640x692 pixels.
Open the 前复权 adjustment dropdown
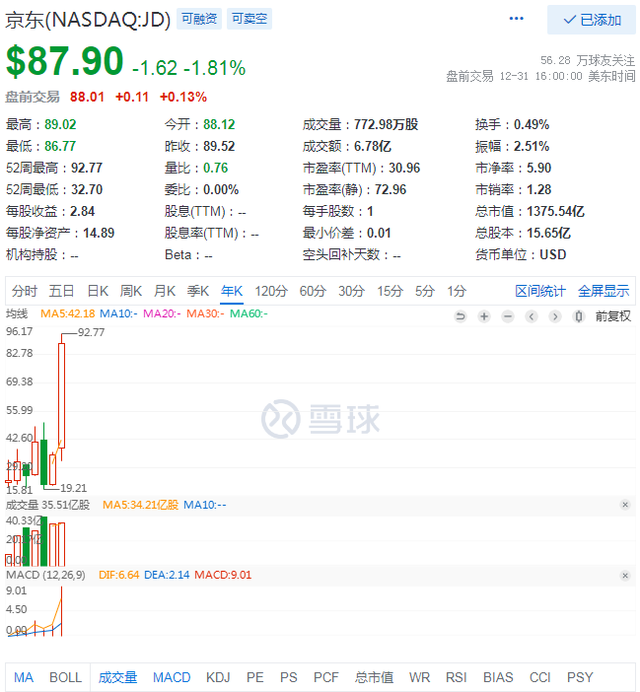pos(612,316)
